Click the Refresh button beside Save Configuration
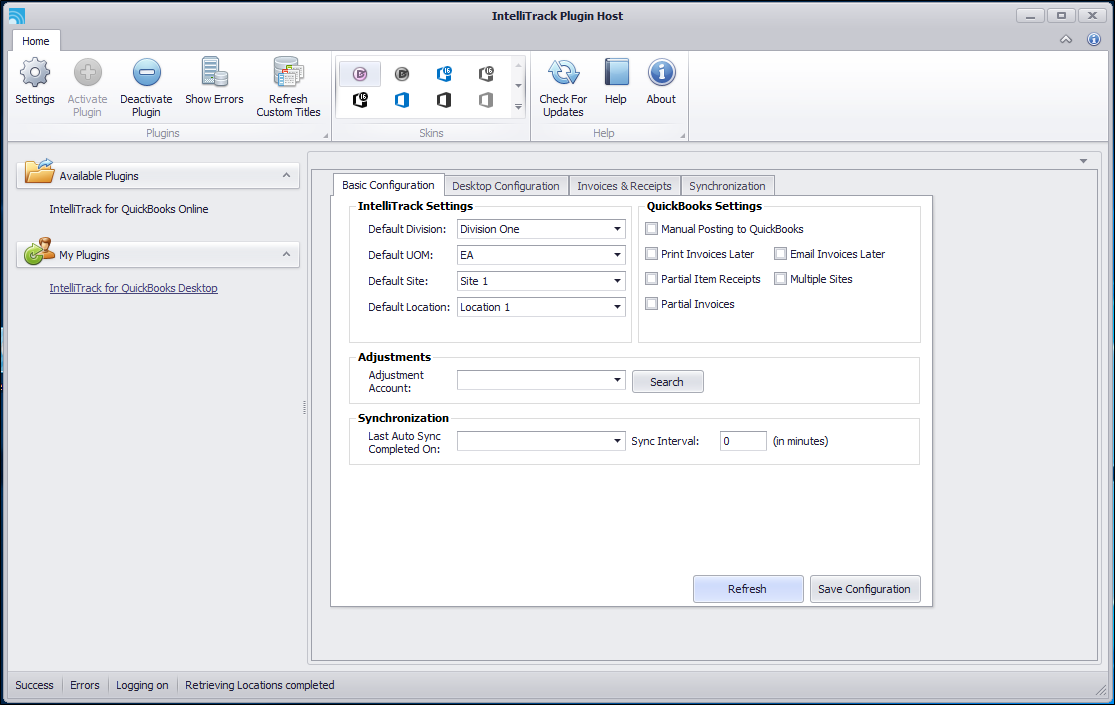Image resolution: width=1115 pixels, height=705 pixels. click(747, 589)
